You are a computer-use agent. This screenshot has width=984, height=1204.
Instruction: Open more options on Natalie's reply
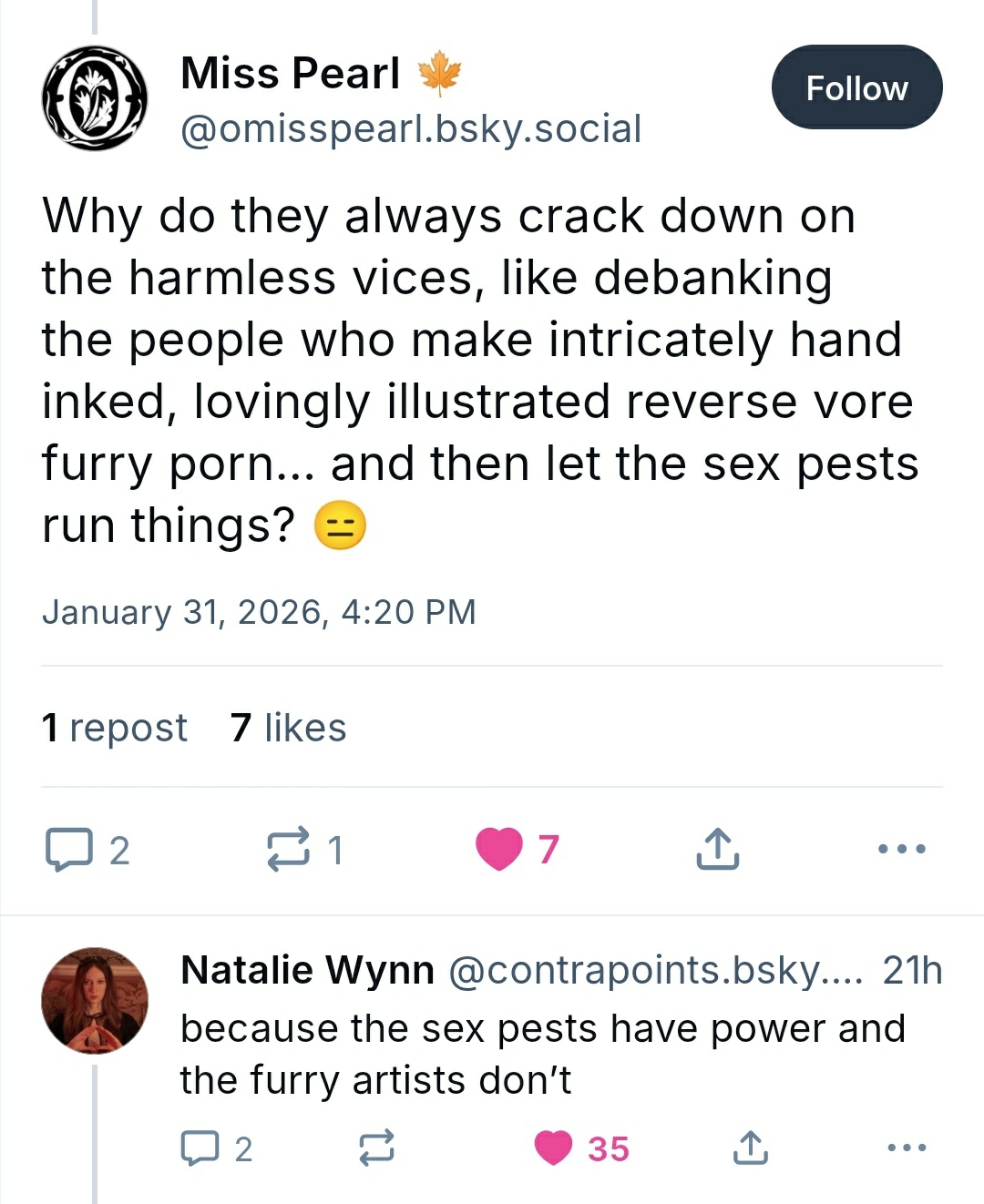click(907, 1148)
